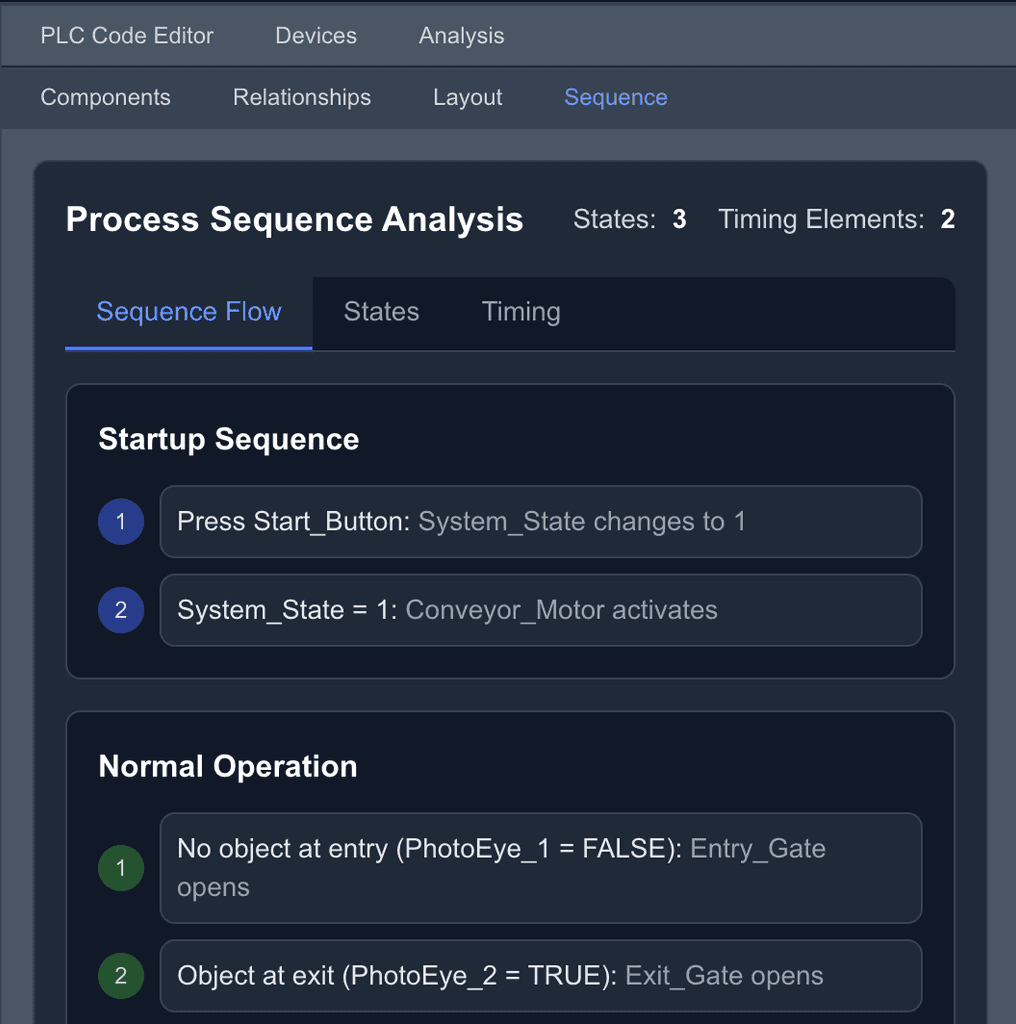Navigate to the Relationships section
Screen dimensions: 1016x1024
tap(301, 97)
